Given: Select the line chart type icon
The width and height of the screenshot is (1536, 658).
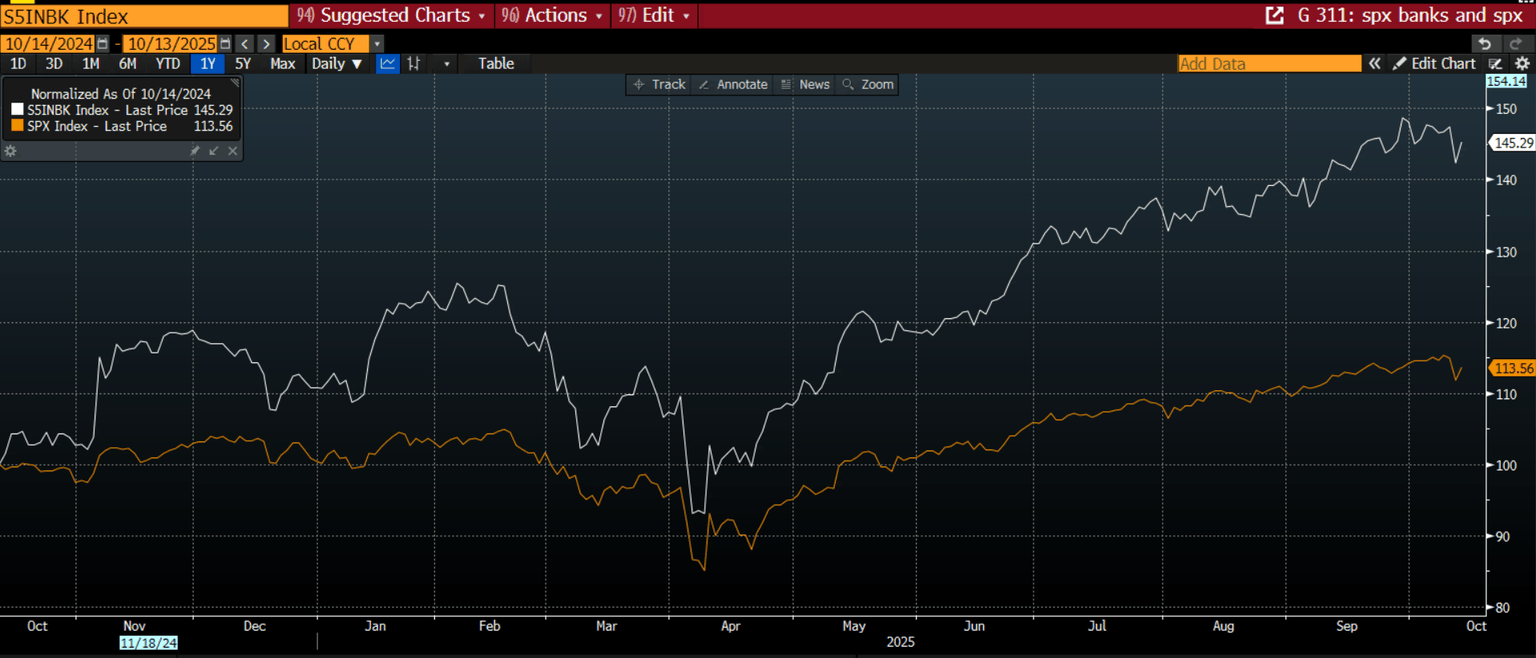Looking at the screenshot, I should click(x=387, y=63).
